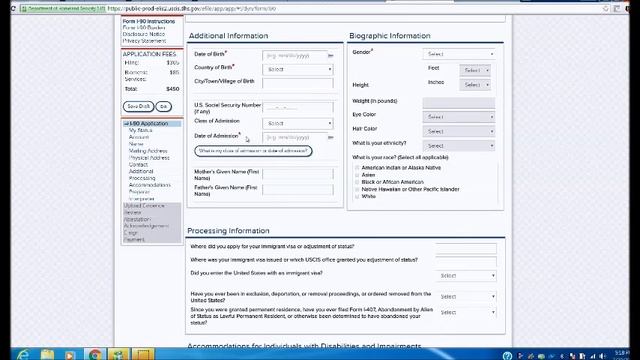Open the Disclosure Notice link
Screen dimensions: 640x360
point(144,34)
